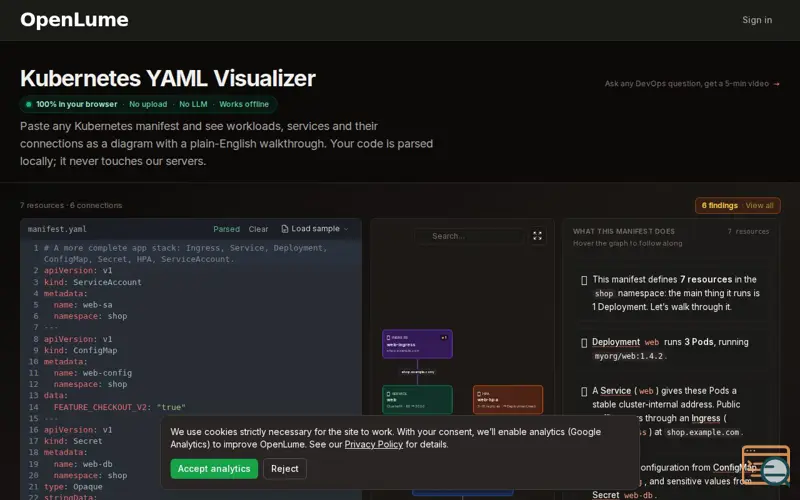Open the floating terminal chat widget
The height and width of the screenshot is (500, 800).
pyautogui.click(x=765, y=465)
